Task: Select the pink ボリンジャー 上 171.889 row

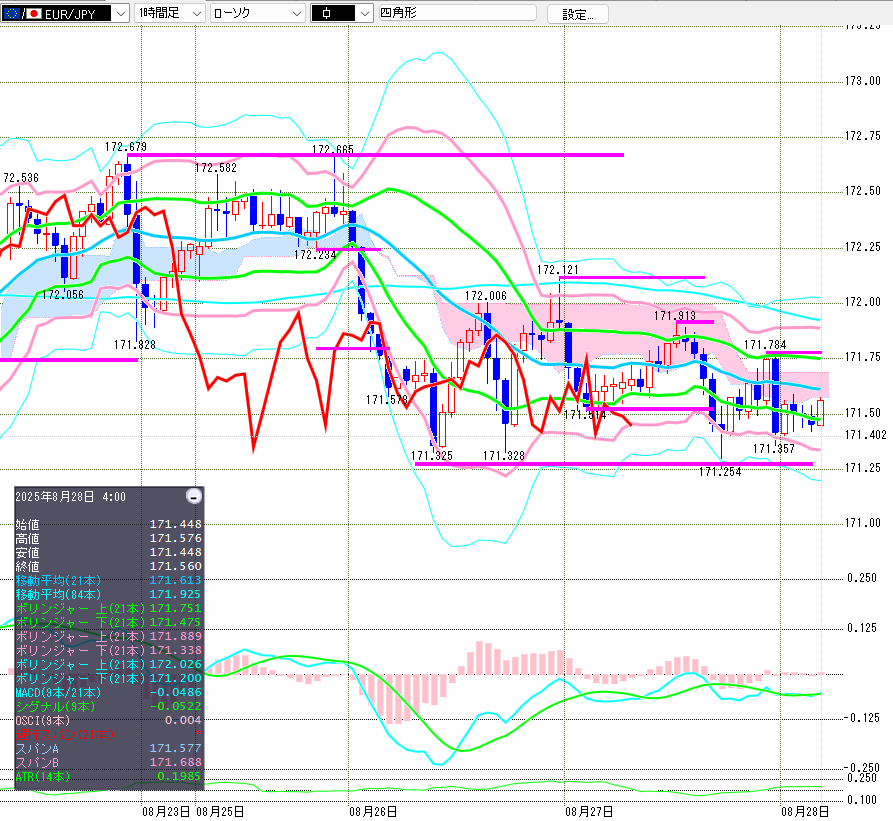Action: pyautogui.click(x=108, y=636)
